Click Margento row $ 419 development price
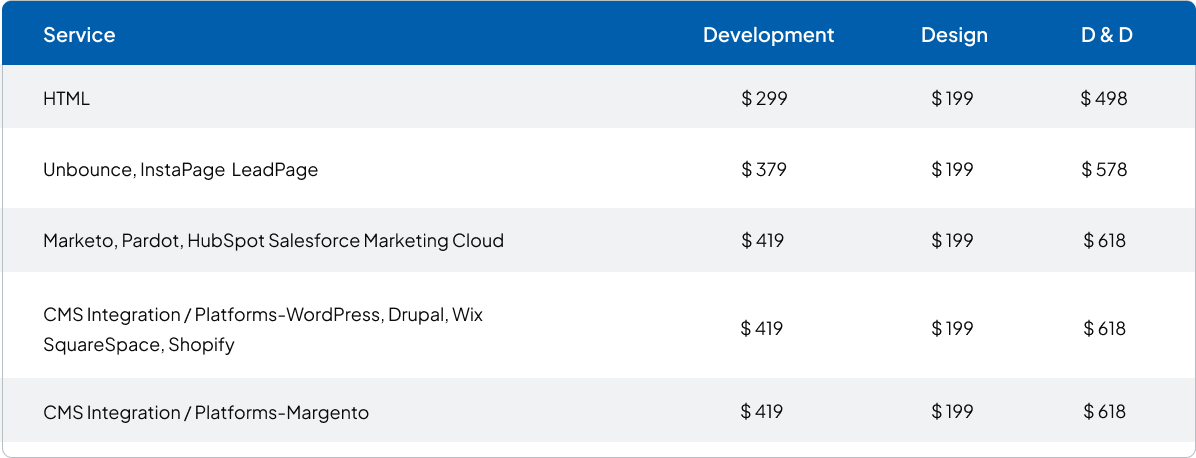 (762, 412)
